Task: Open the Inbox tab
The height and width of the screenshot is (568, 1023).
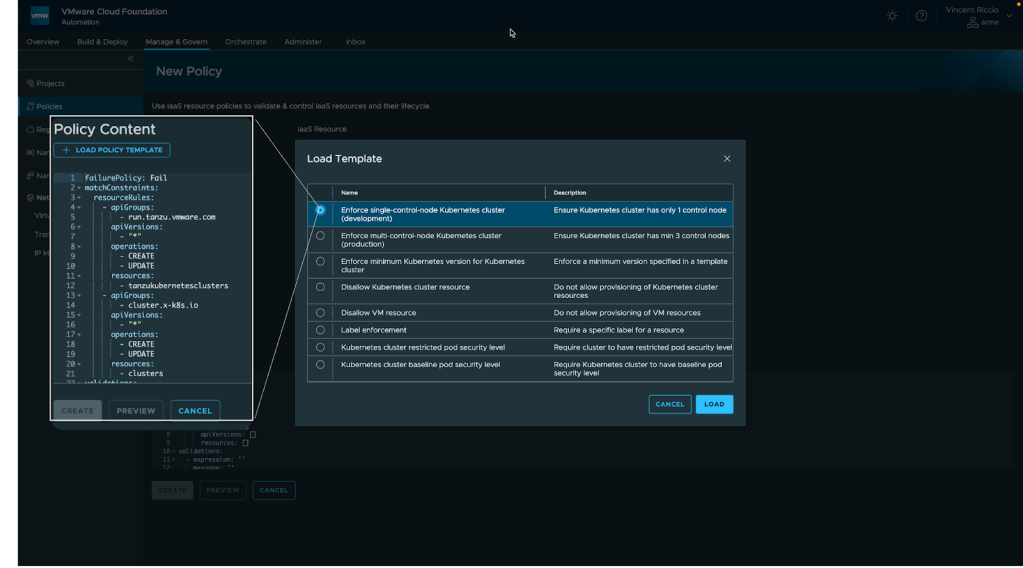Action: point(356,42)
